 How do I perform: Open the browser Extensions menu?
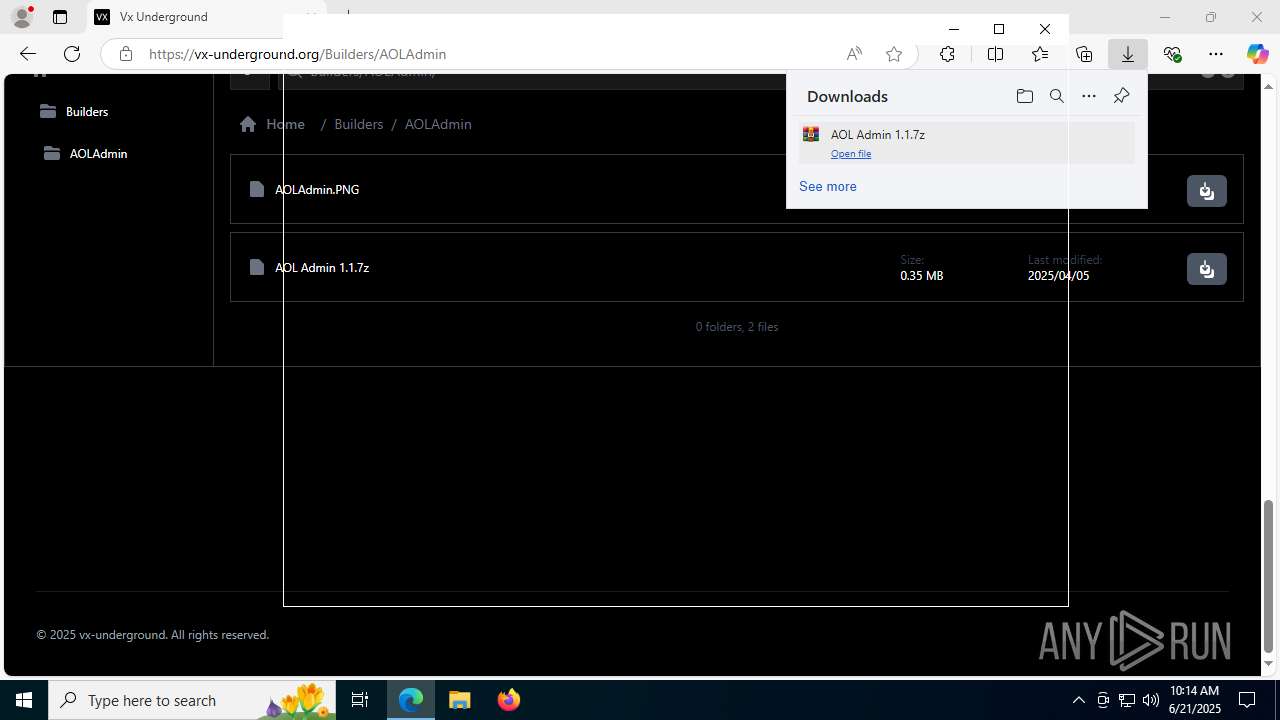(x=947, y=54)
